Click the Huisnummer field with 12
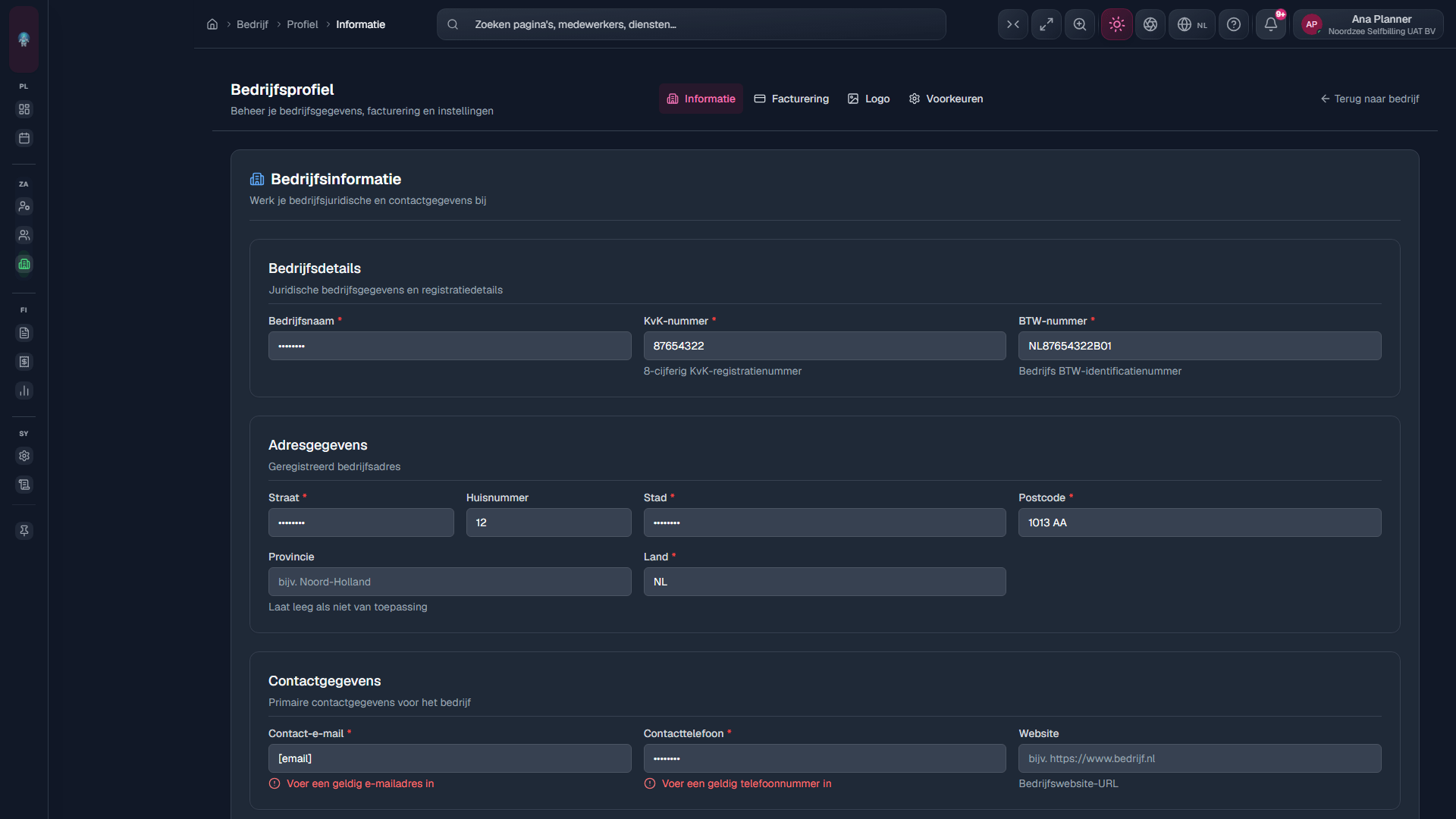1456x819 pixels. (548, 522)
